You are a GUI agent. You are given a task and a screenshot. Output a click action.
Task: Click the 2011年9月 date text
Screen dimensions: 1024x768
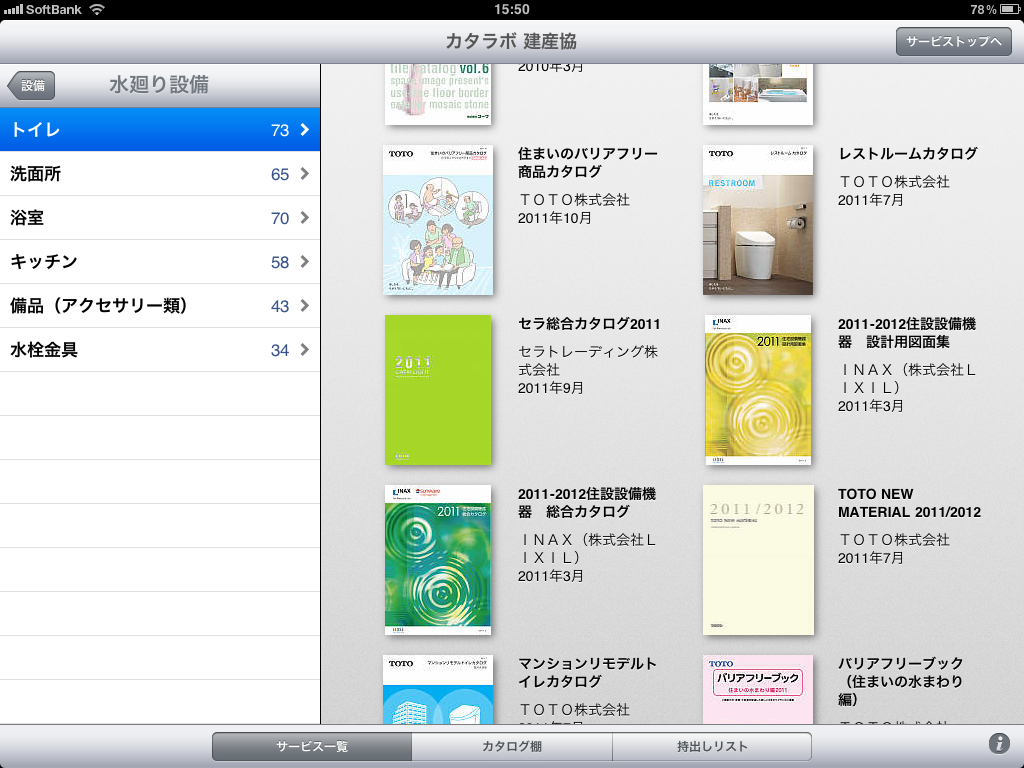[x=551, y=388]
